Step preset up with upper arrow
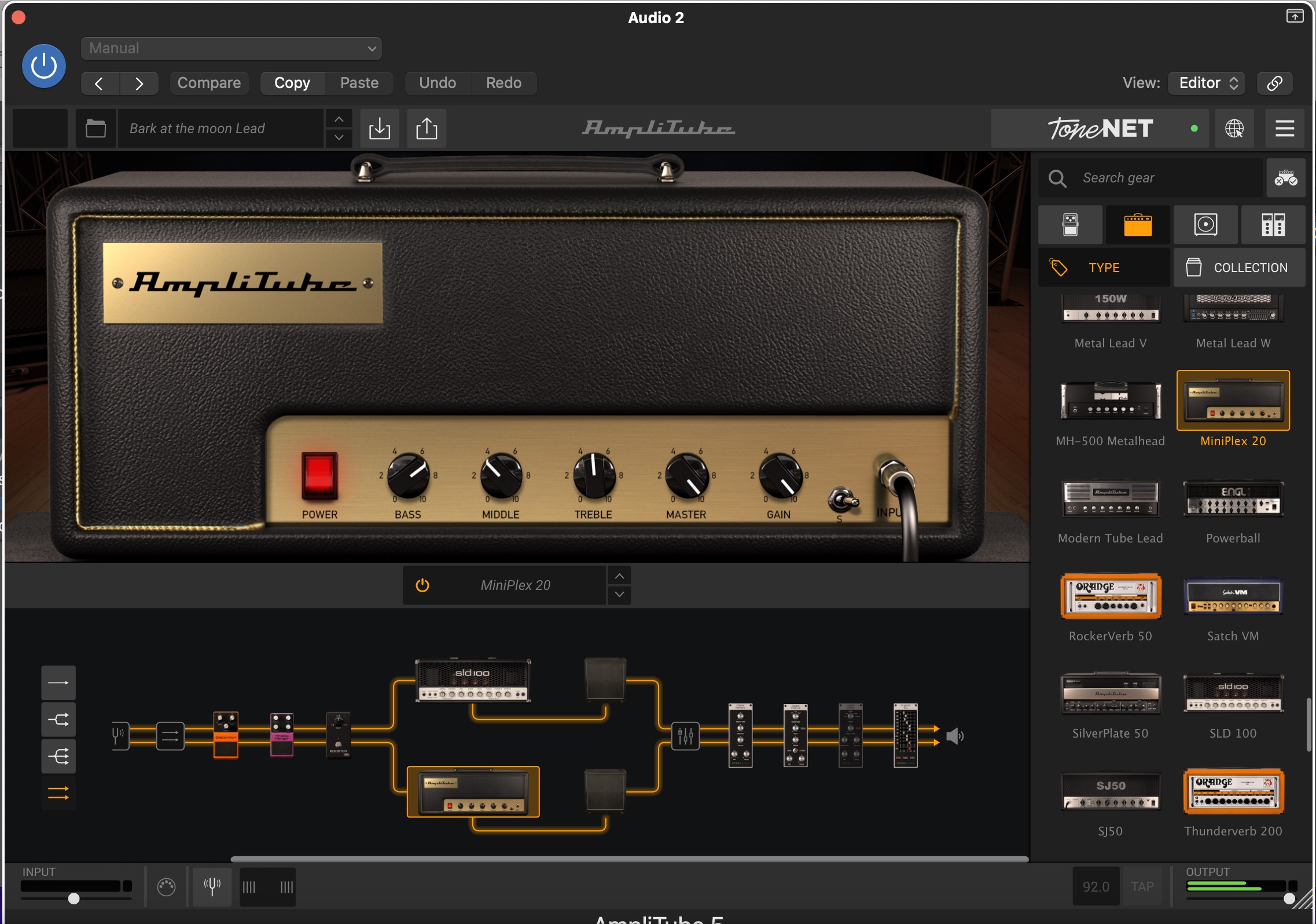This screenshot has height=924, width=1316. (x=339, y=119)
